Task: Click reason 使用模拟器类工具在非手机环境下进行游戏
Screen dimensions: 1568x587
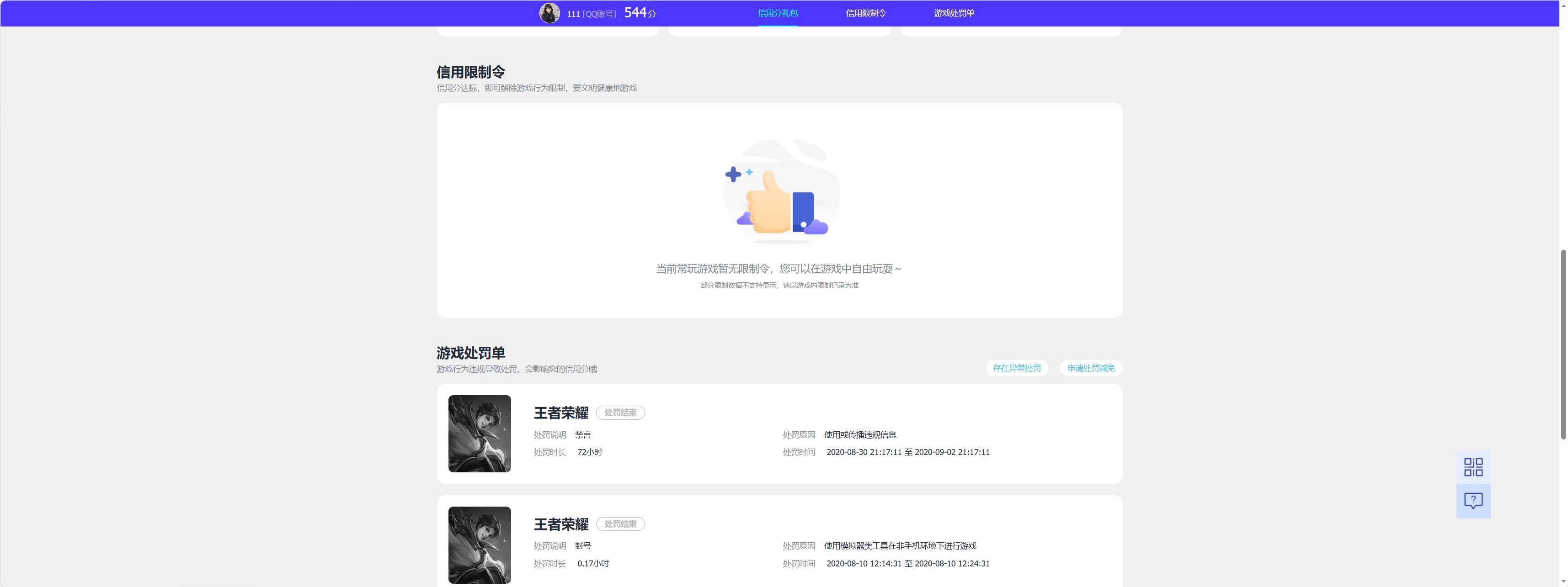Action: point(900,545)
